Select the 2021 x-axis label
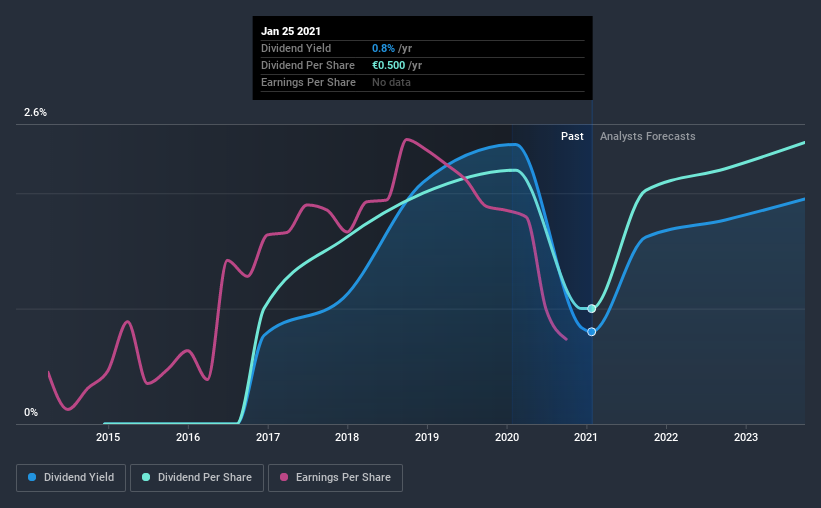This screenshot has height=508, width=821. (x=586, y=437)
